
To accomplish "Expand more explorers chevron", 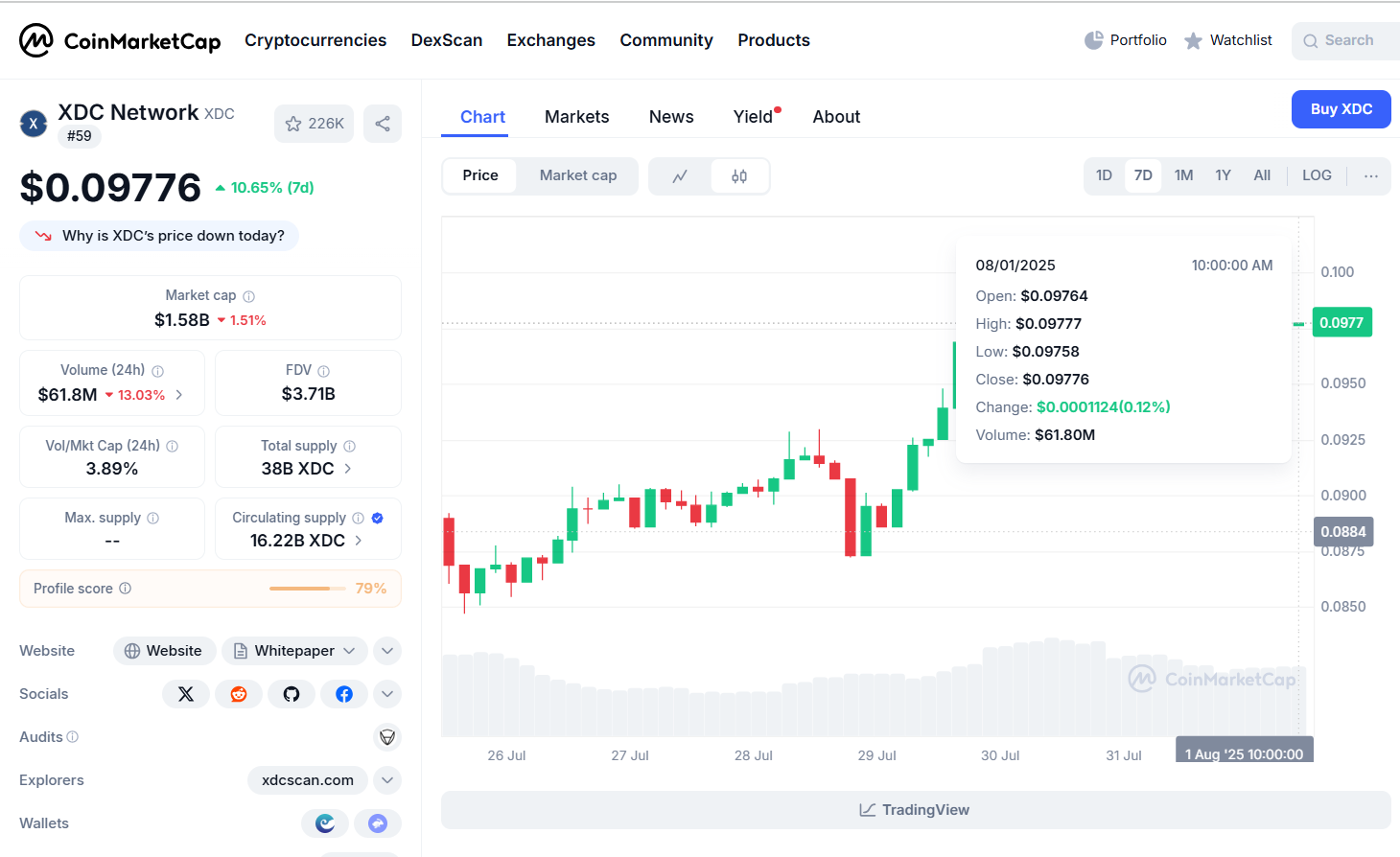I will click(387, 780).
